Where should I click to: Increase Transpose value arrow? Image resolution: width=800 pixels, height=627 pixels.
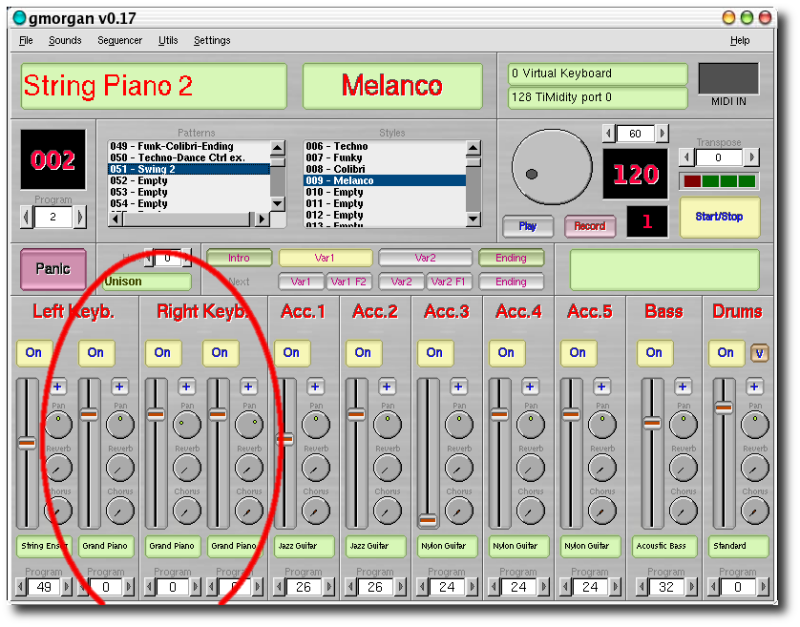click(x=751, y=157)
